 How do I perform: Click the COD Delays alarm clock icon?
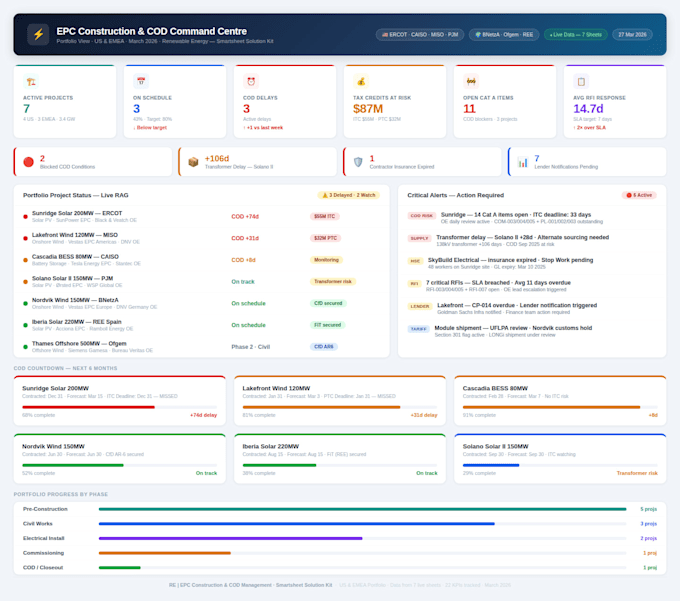251,82
